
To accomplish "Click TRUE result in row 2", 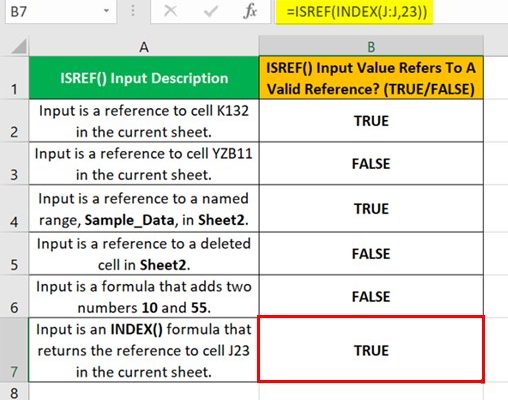I will click(371, 121).
